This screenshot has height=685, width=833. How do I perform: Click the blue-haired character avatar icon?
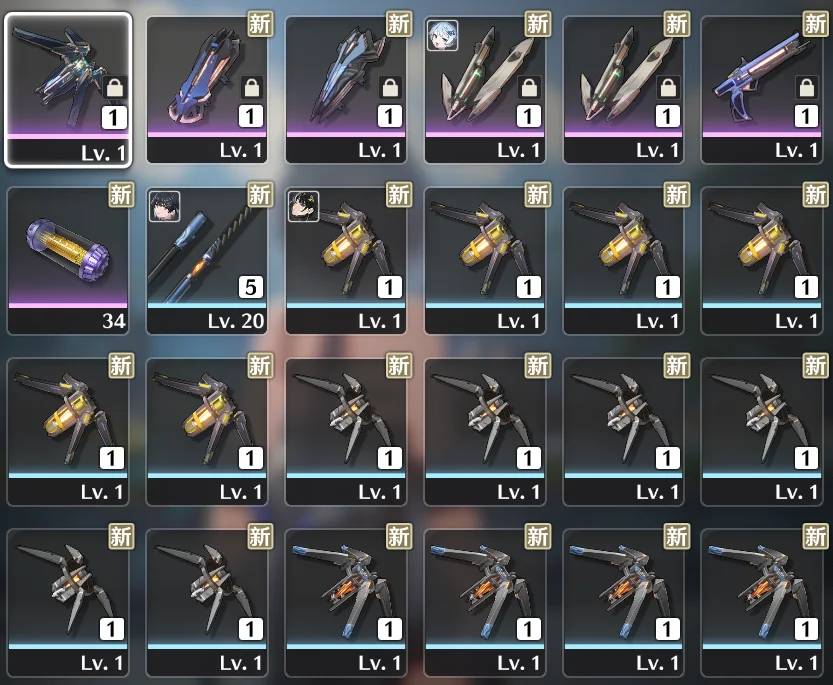(x=443, y=36)
